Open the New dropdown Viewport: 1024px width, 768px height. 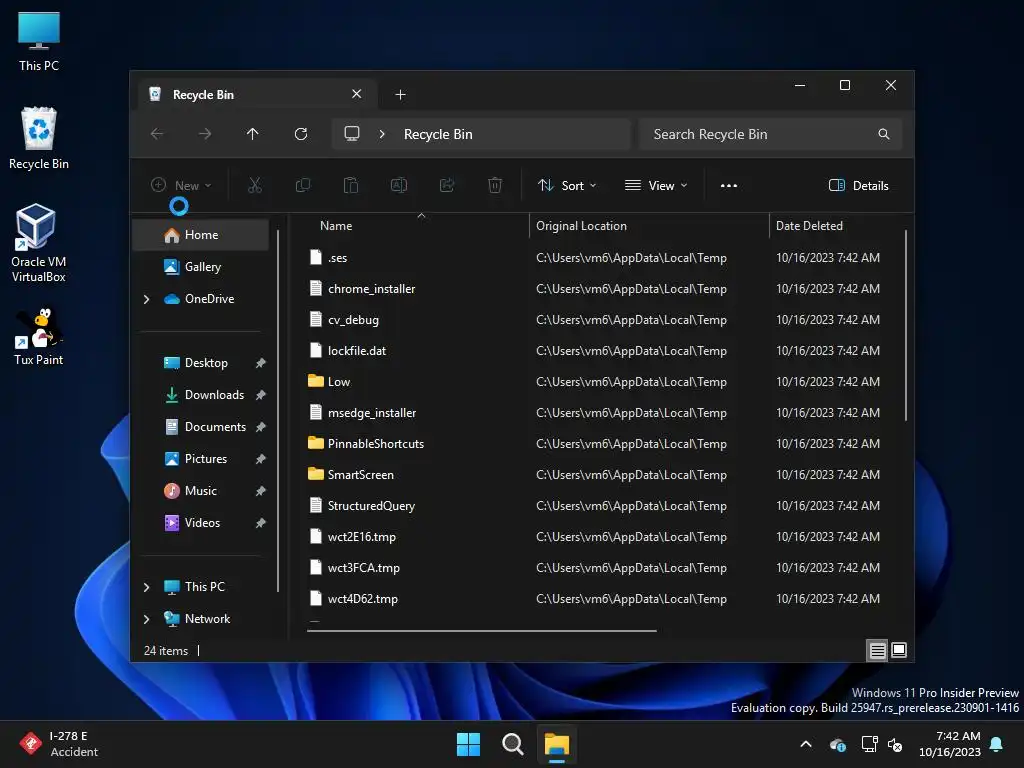coord(181,185)
